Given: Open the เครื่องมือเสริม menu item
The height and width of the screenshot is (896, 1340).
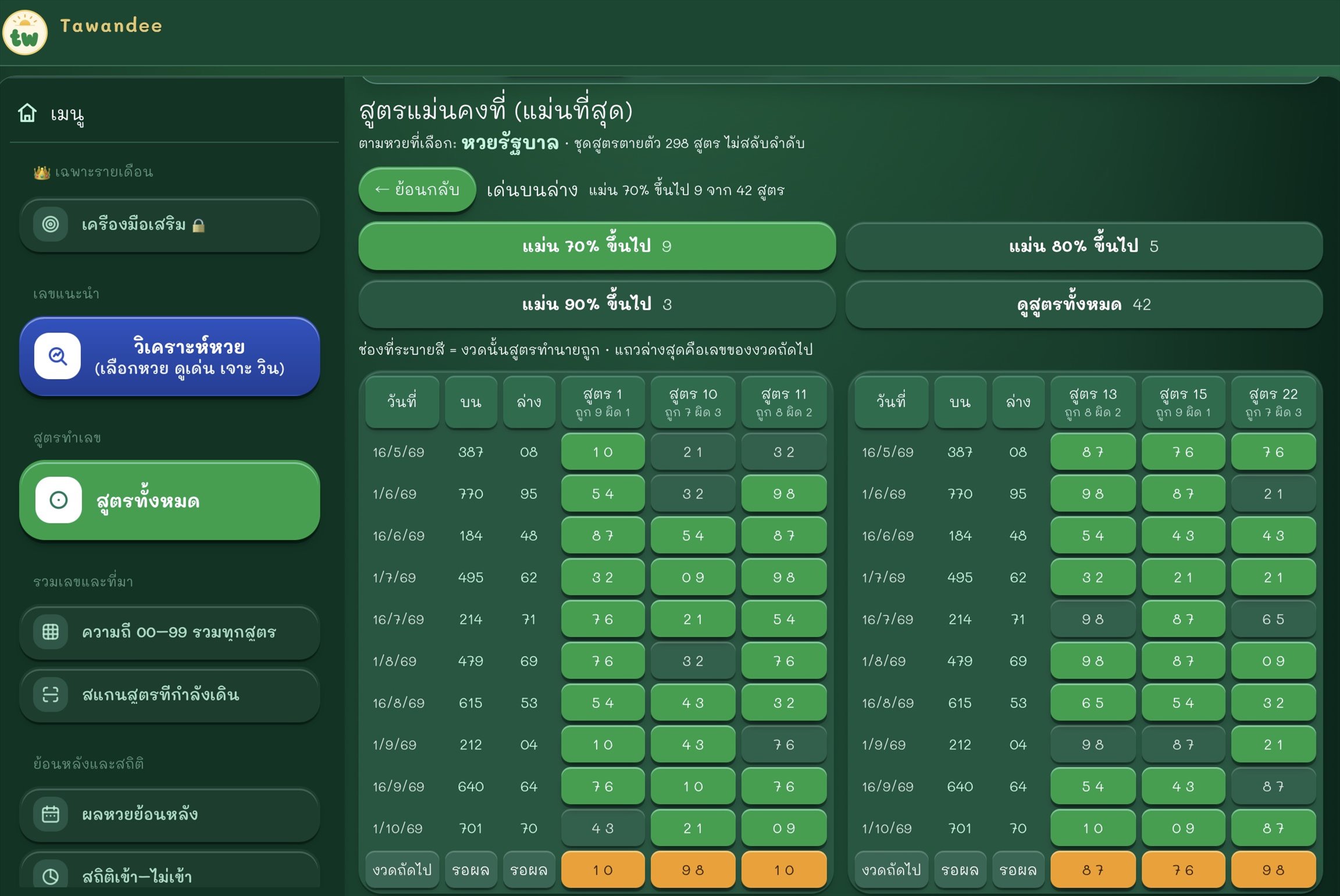Looking at the screenshot, I should 169,225.
